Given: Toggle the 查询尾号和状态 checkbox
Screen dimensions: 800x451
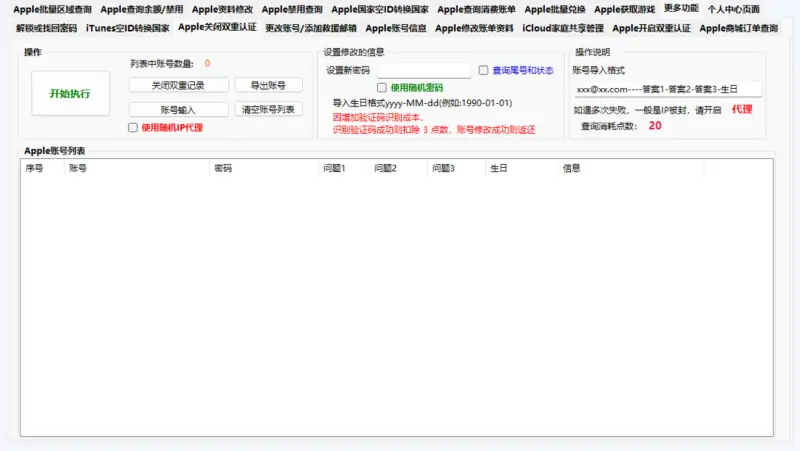Looking at the screenshot, I should click(x=484, y=71).
